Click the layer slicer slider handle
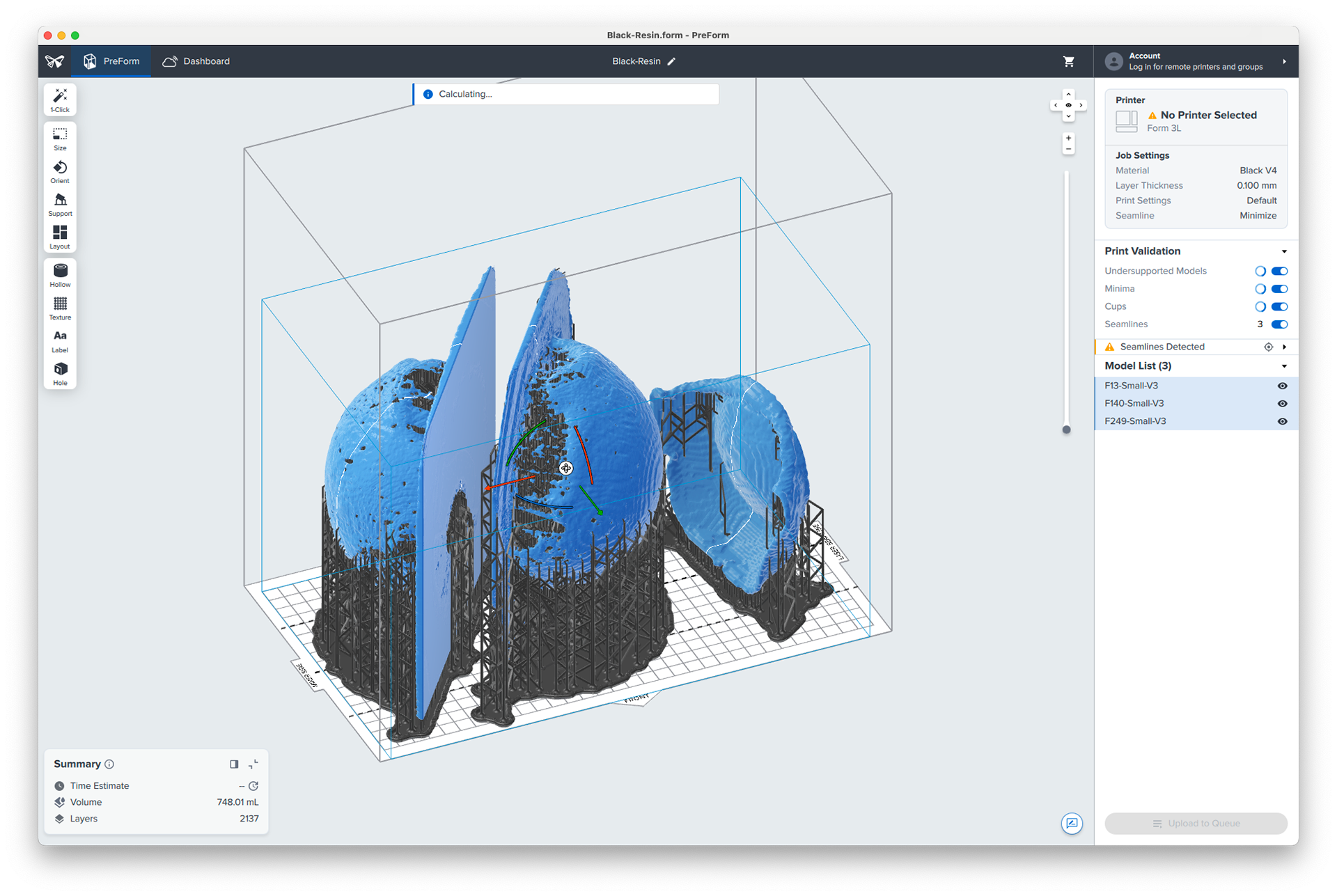This screenshot has height=896, width=1337. [1066, 430]
